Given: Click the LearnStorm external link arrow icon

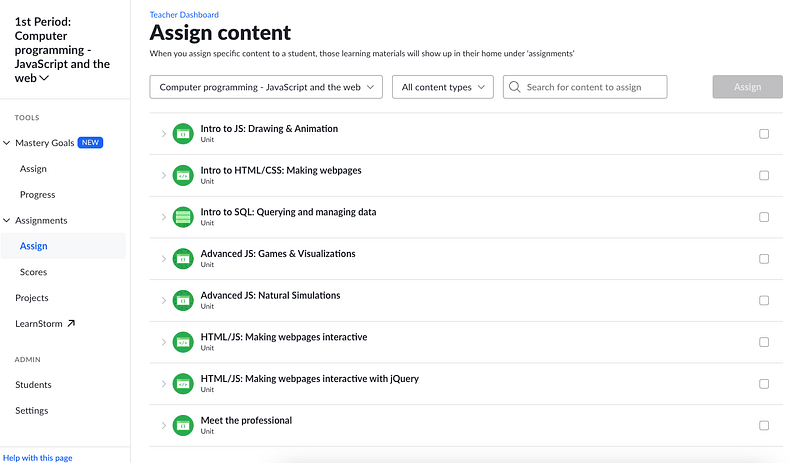Looking at the screenshot, I should pos(71,324).
